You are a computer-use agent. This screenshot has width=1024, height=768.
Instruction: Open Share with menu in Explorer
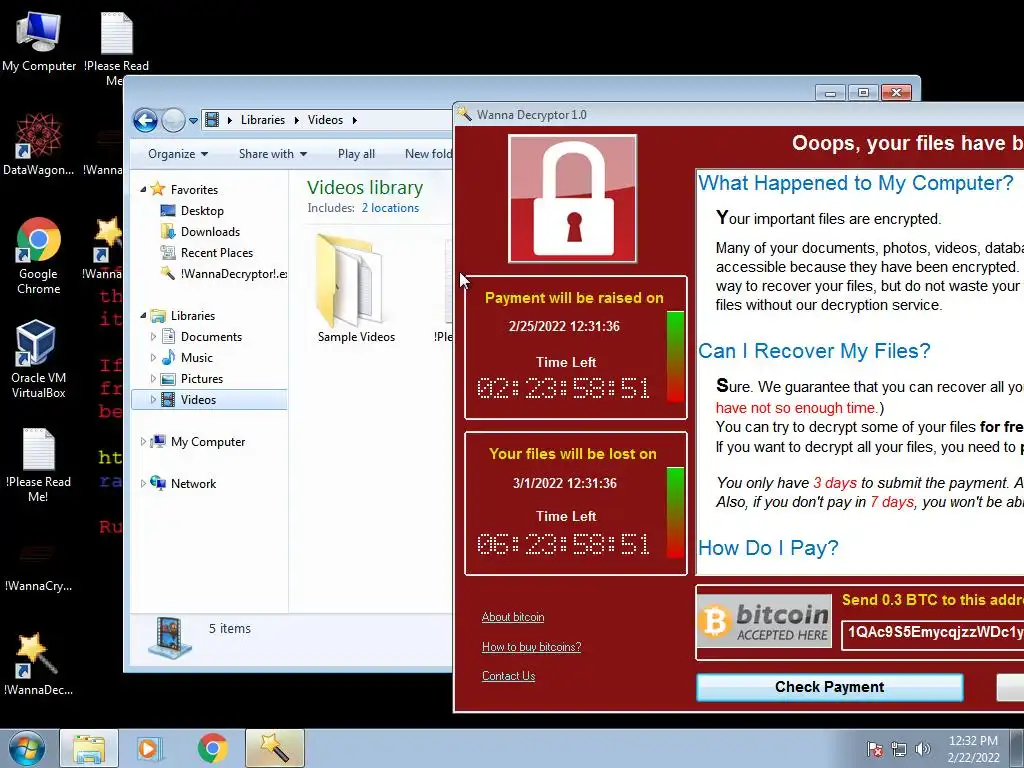coord(272,154)
